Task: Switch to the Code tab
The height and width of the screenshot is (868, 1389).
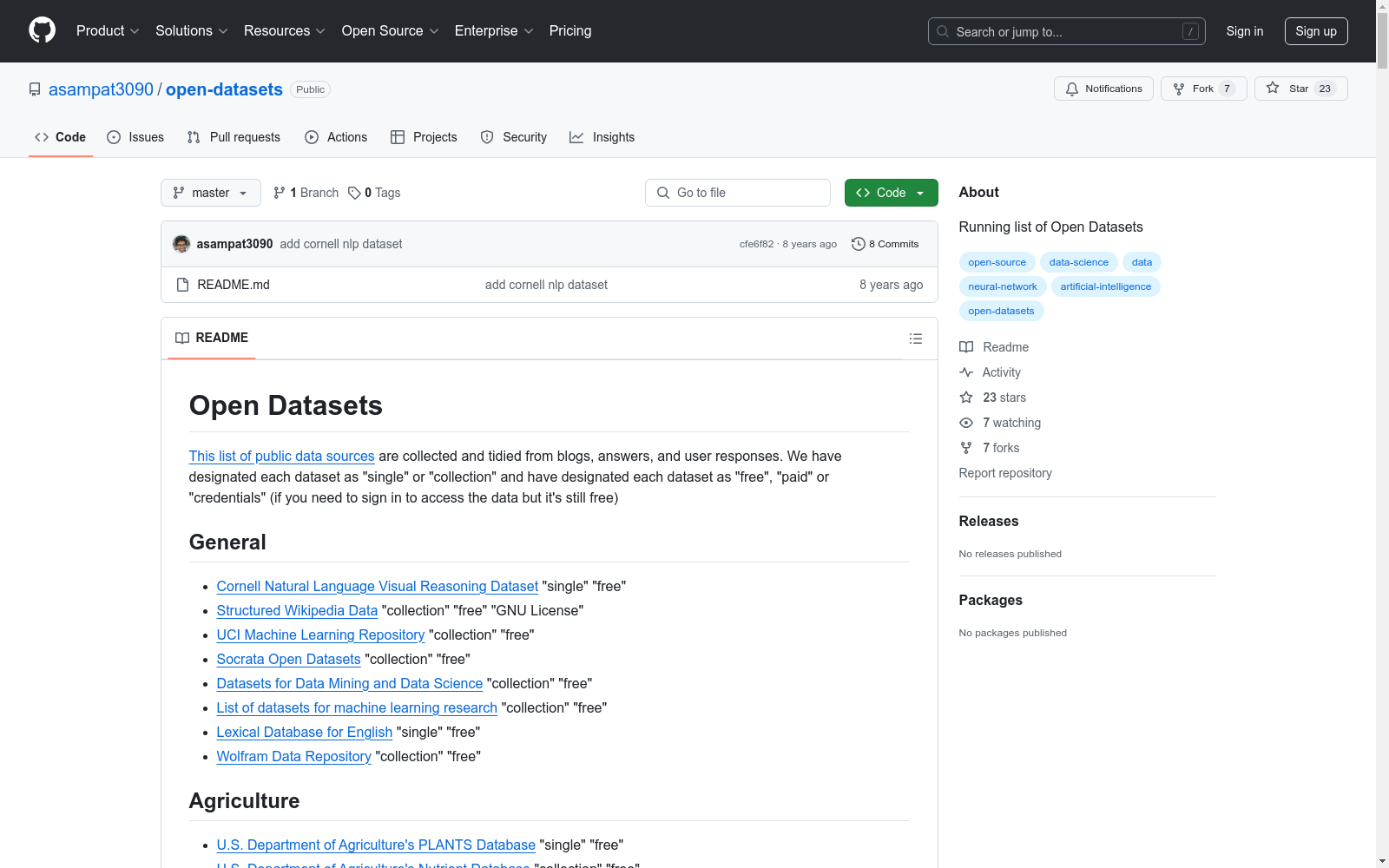Action: pyautogui.click(x=61, y=137)
